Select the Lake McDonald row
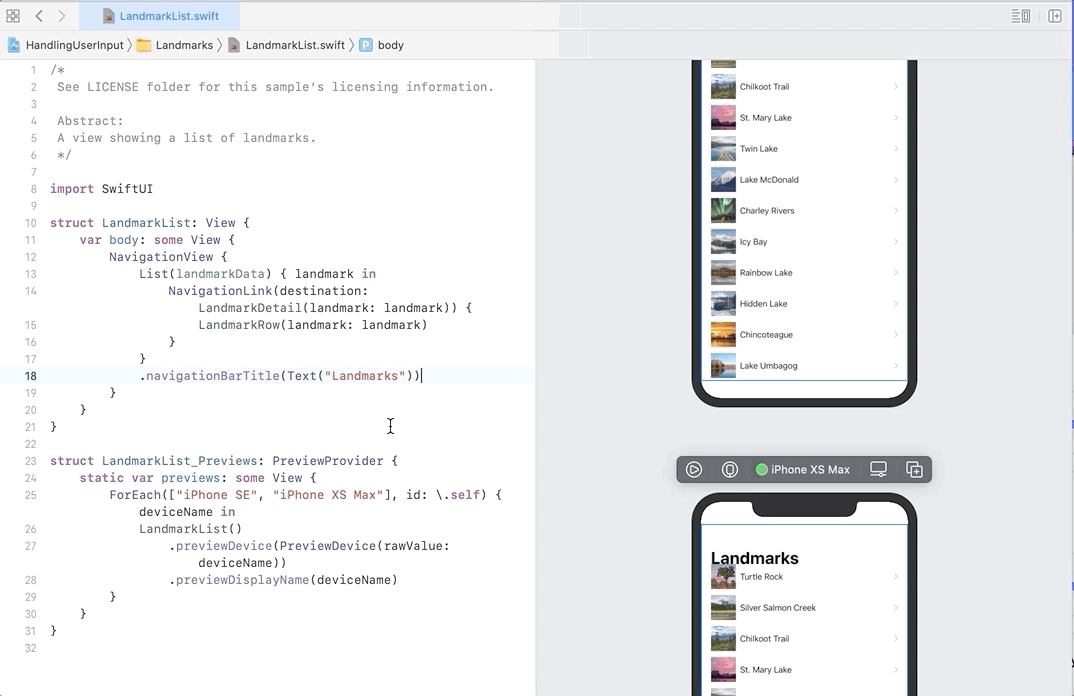Image resolution: width=1074 pixels, height=696 pixels. pyautogui.click(x=804, y=179)
